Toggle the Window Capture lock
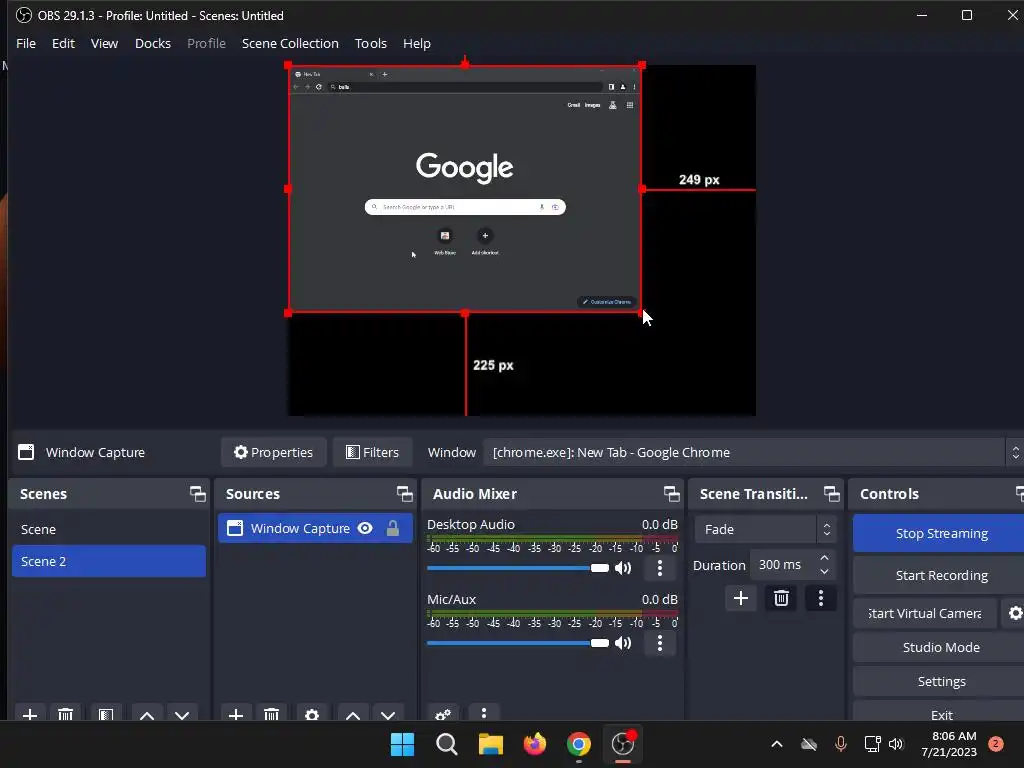Viewport: 1024px width, 768px height. coord(392,528)
